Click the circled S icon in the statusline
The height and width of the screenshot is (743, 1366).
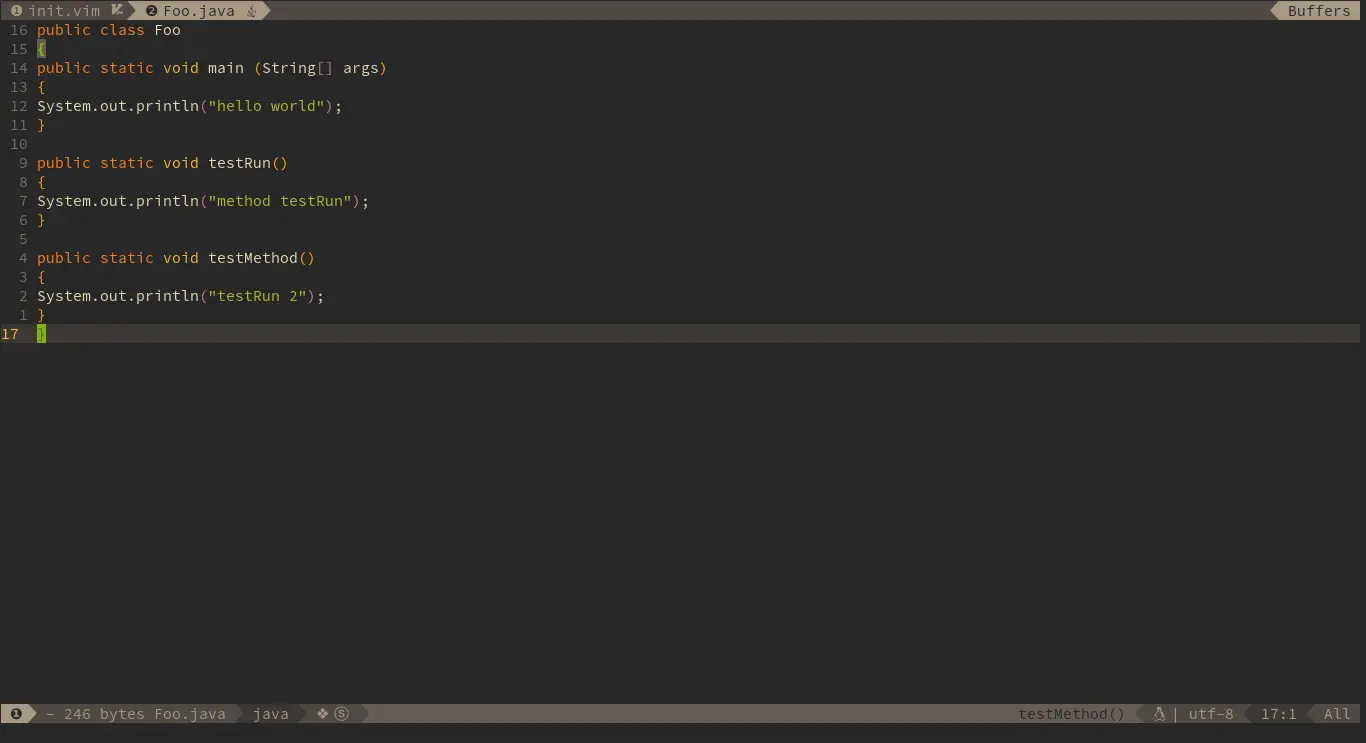click(341, 713)
